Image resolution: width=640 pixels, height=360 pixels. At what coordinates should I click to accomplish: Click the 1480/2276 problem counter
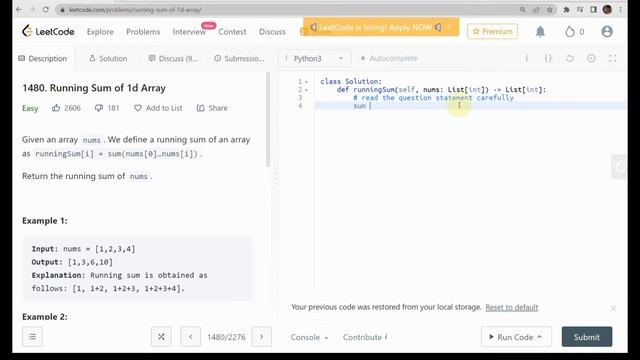[x=226, y=337]
